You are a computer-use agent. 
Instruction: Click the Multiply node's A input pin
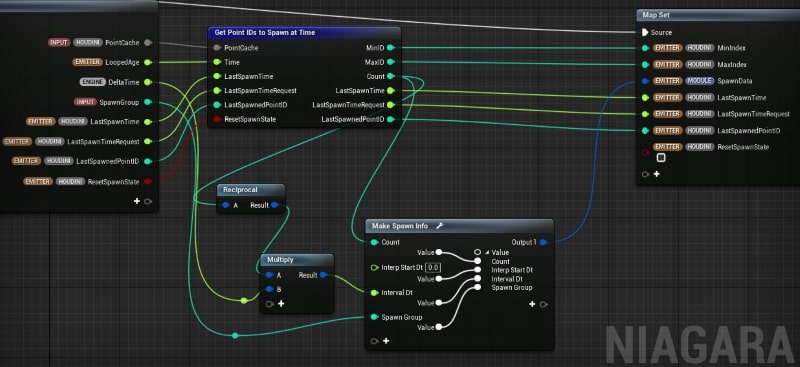tap(269, 275)
